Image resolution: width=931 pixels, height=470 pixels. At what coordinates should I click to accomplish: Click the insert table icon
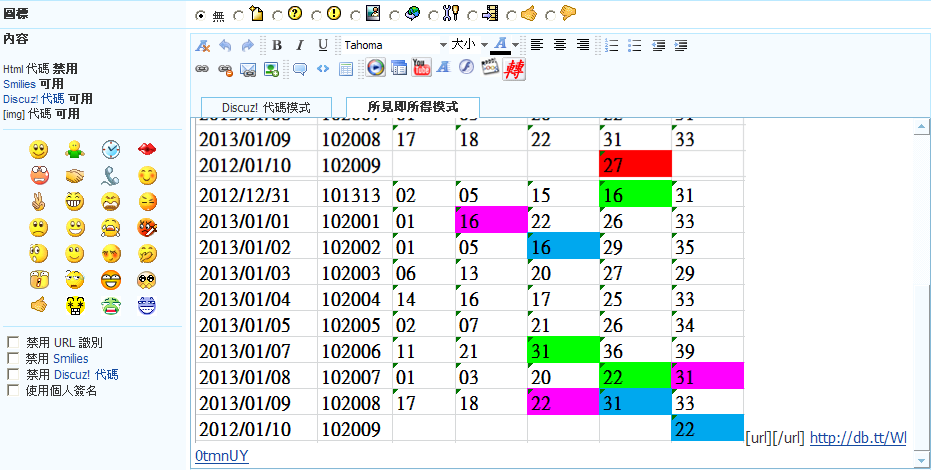[346, 69]
